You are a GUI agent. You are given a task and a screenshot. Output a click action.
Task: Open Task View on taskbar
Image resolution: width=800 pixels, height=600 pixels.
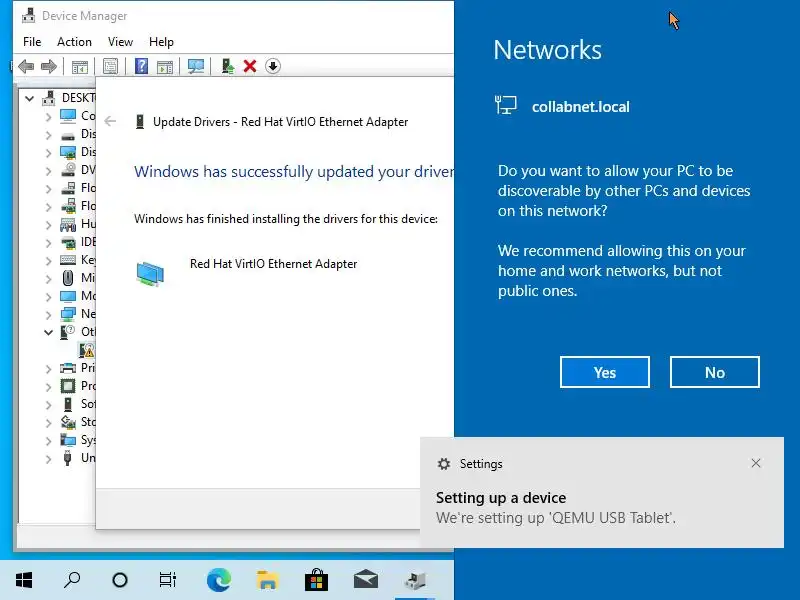tap(167, 580)
